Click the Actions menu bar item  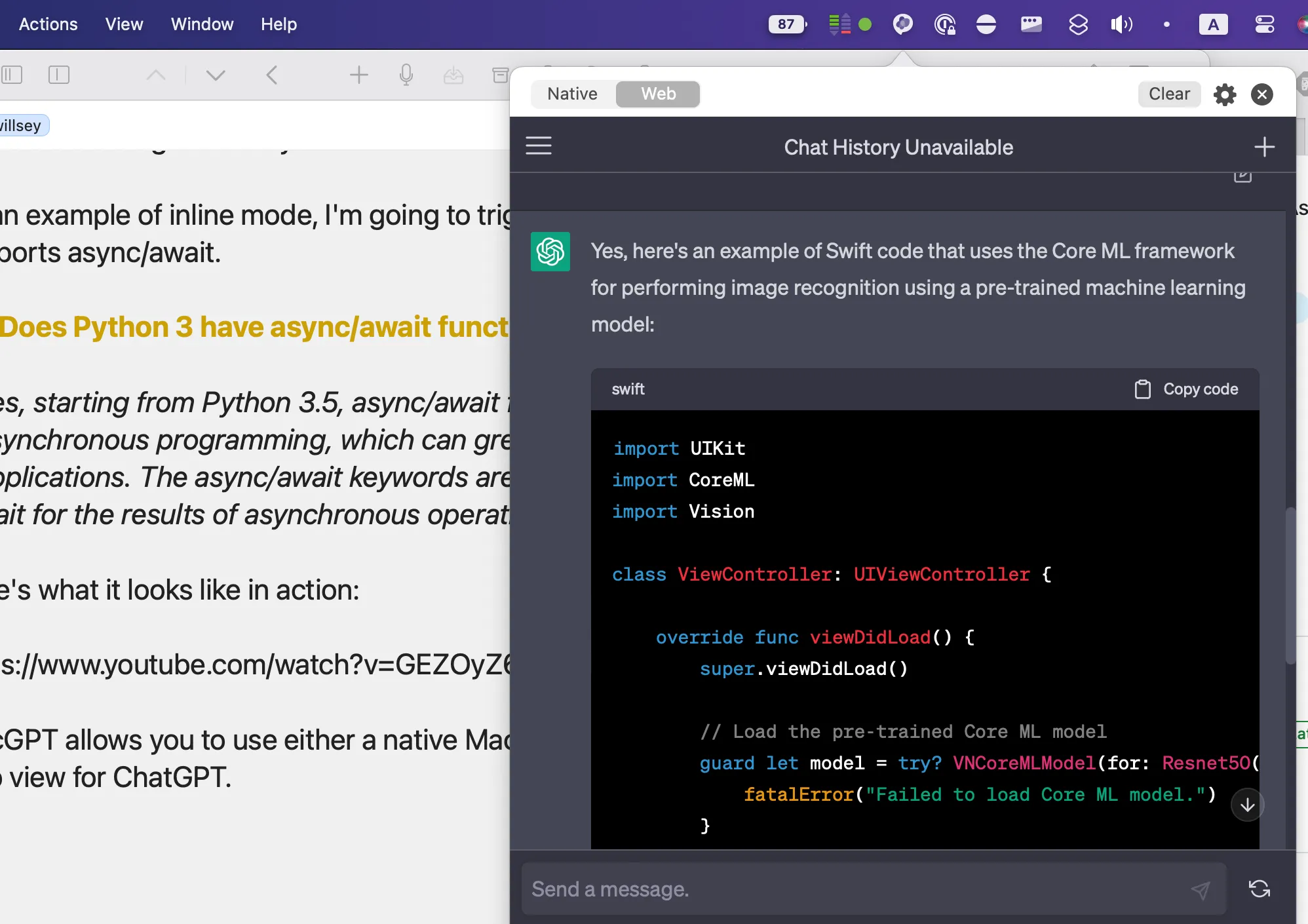coord(48,24)
